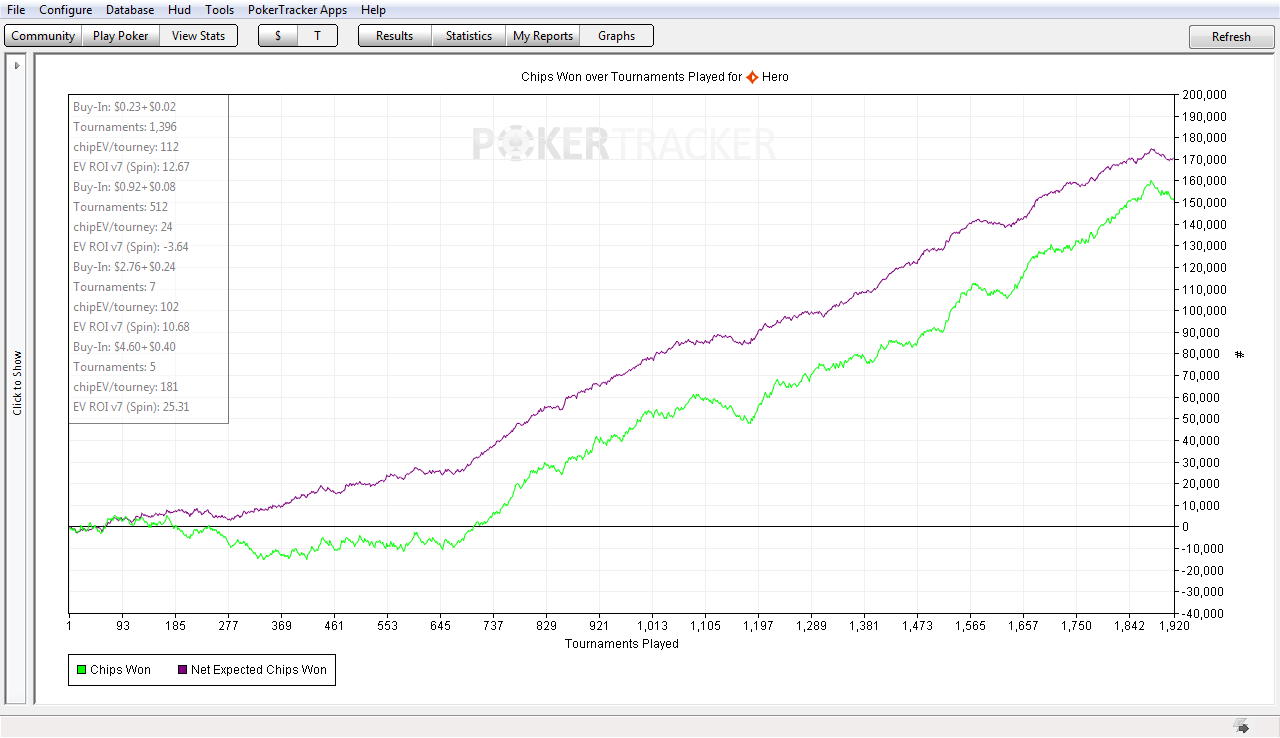Screen dimensions: 1280x738
Task: Click the 'Tournaments: 7' line
Action: (114, 287)
